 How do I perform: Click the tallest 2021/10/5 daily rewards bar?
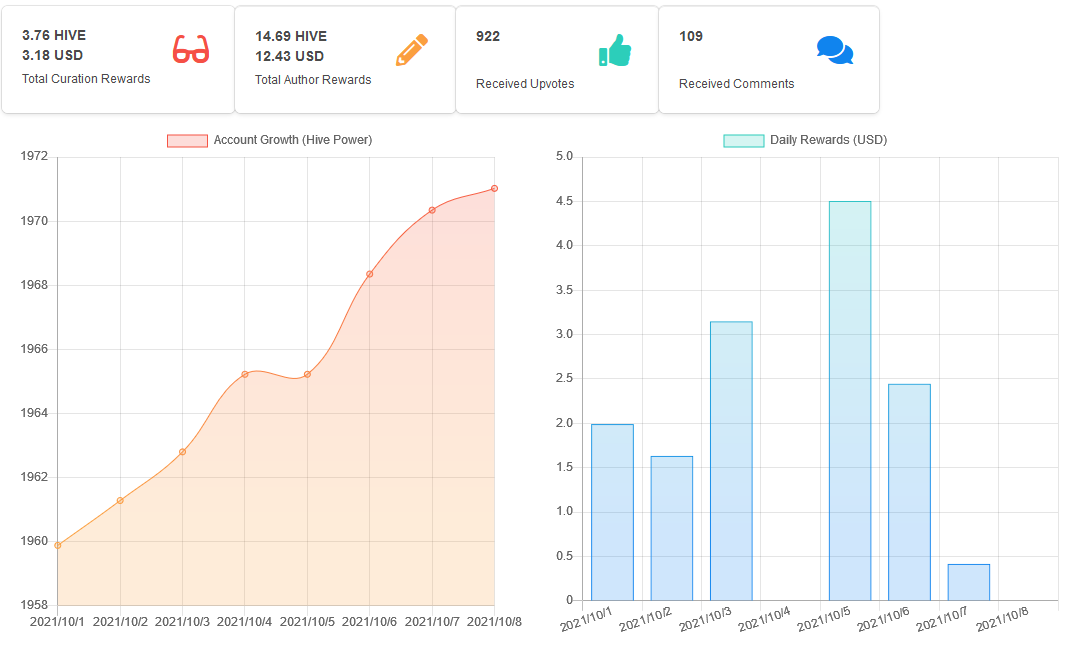coord(850,401)
